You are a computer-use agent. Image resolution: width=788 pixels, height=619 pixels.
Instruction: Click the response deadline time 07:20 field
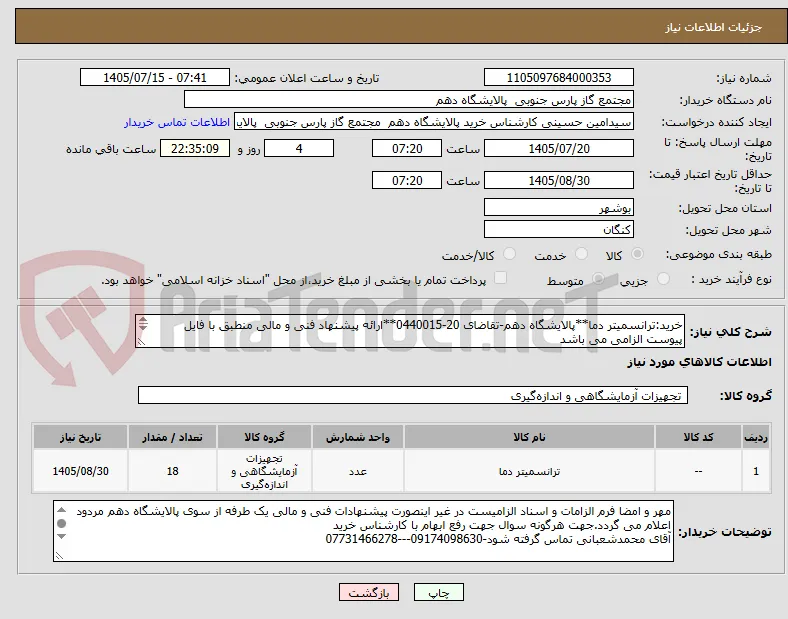pyautogui.click(x=407, y=149)
